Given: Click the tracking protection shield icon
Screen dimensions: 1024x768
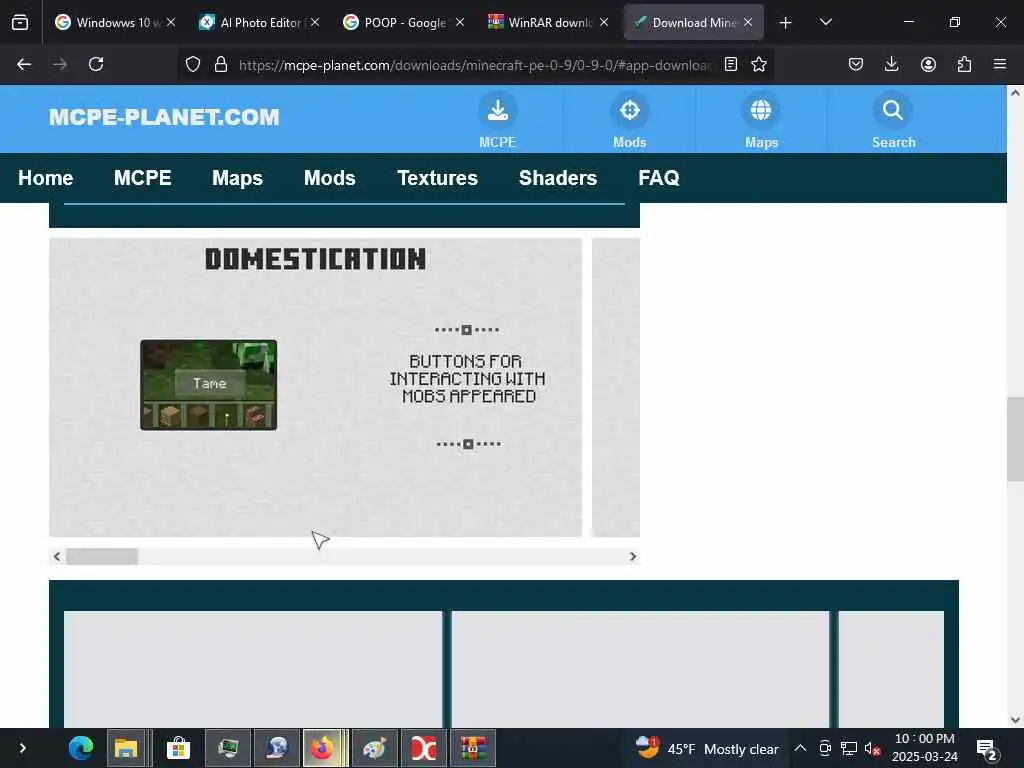Looking at the screenshot, I should click(x=193, y=64).
